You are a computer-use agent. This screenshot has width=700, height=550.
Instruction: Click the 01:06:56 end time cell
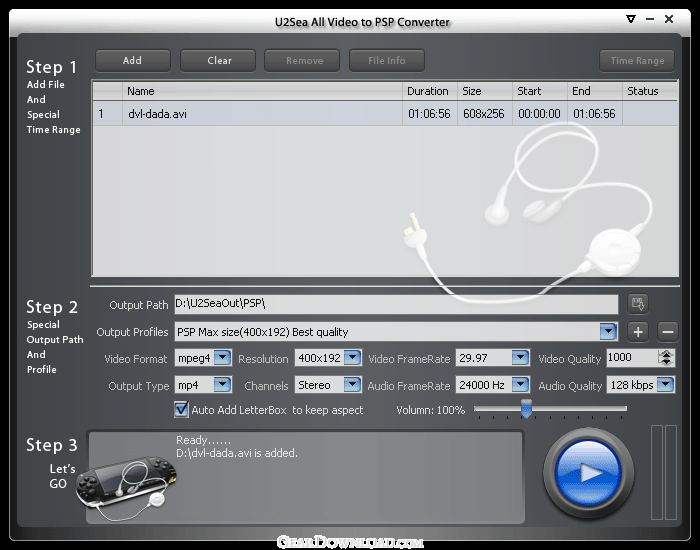coord(594,114)
